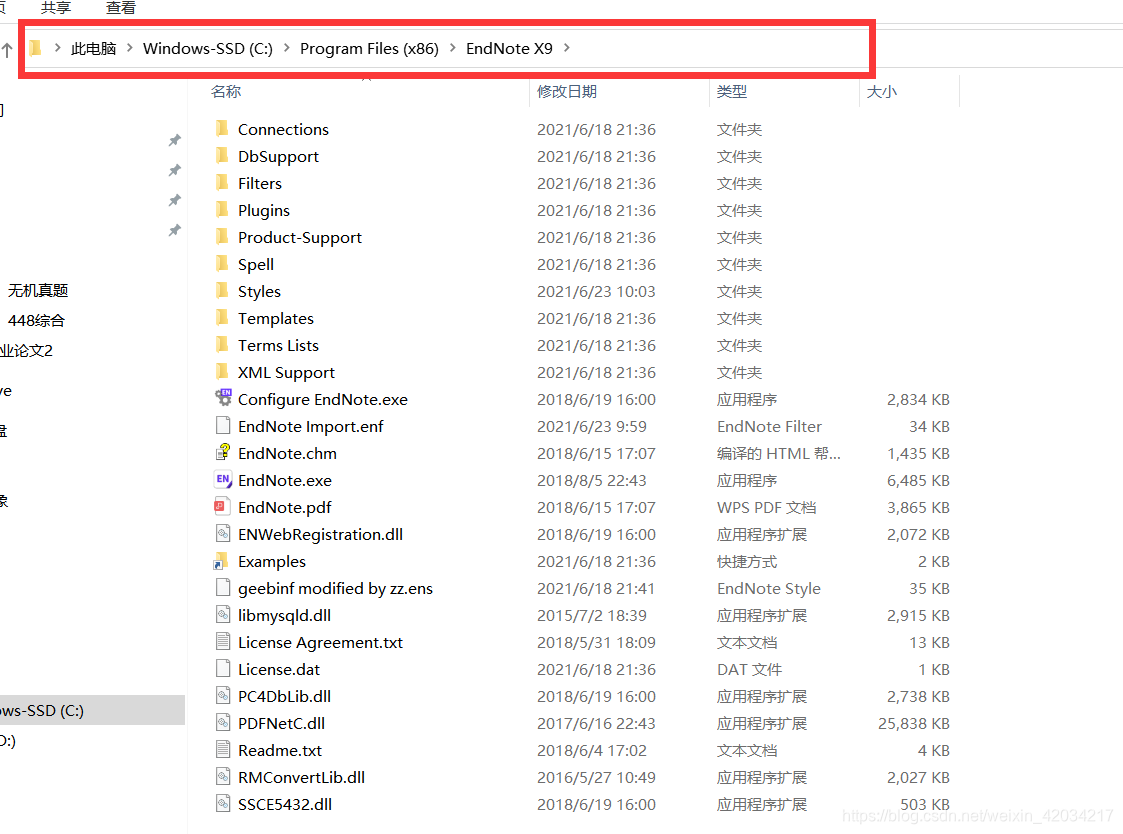Screen dimensions: 1123x834
Task: Click the PDFNetC.dll file icon
Action: pyautogui.click(x=223, y=723)
